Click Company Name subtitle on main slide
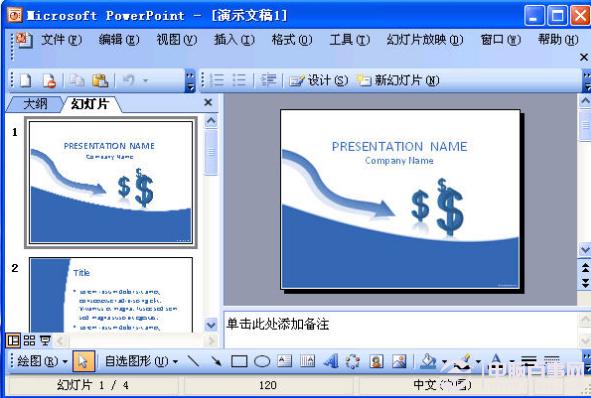This screenshot has width=591, height=398. [x=399, y=161]
